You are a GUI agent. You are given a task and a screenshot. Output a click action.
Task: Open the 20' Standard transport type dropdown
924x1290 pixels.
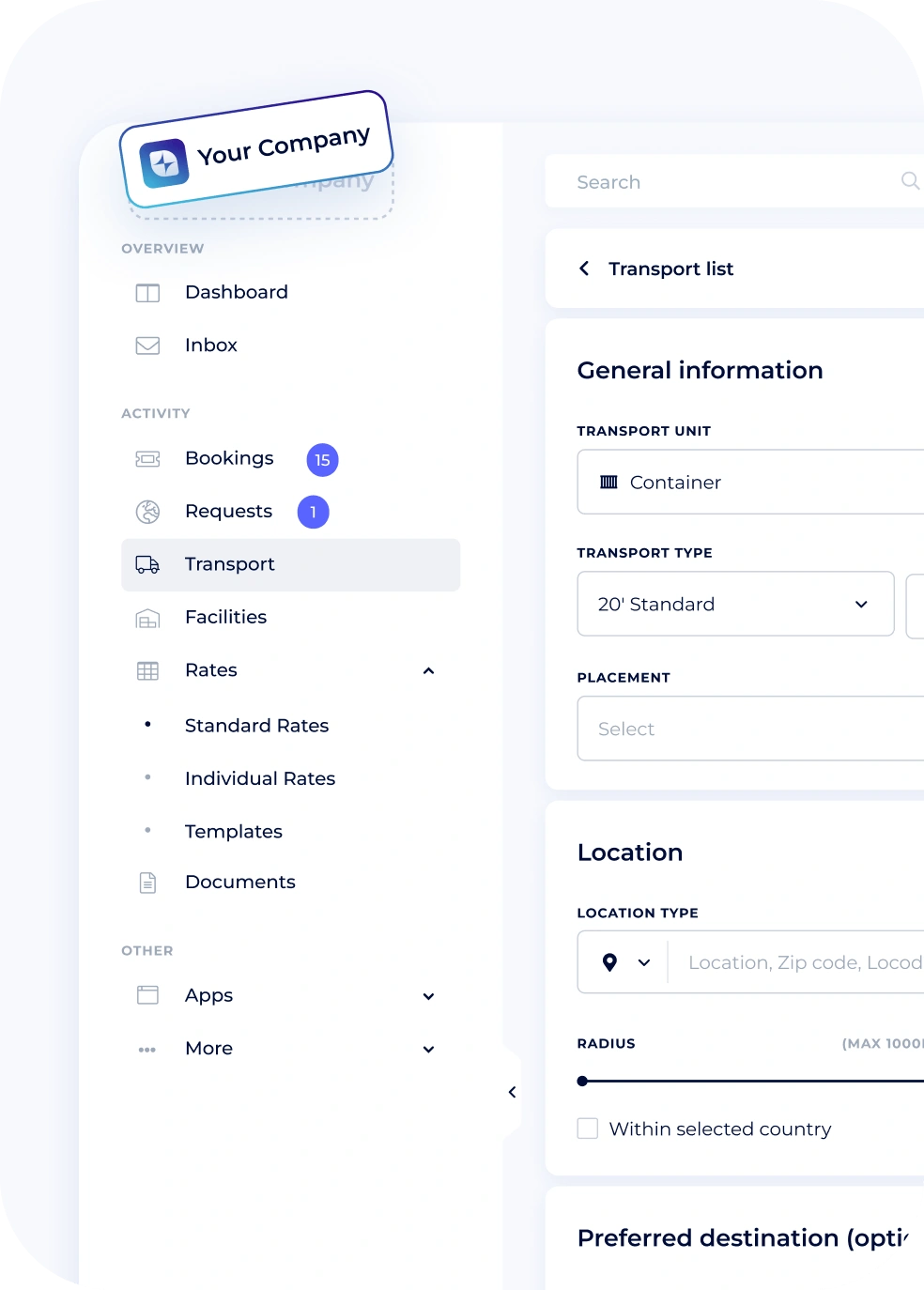tap(735, 604)
